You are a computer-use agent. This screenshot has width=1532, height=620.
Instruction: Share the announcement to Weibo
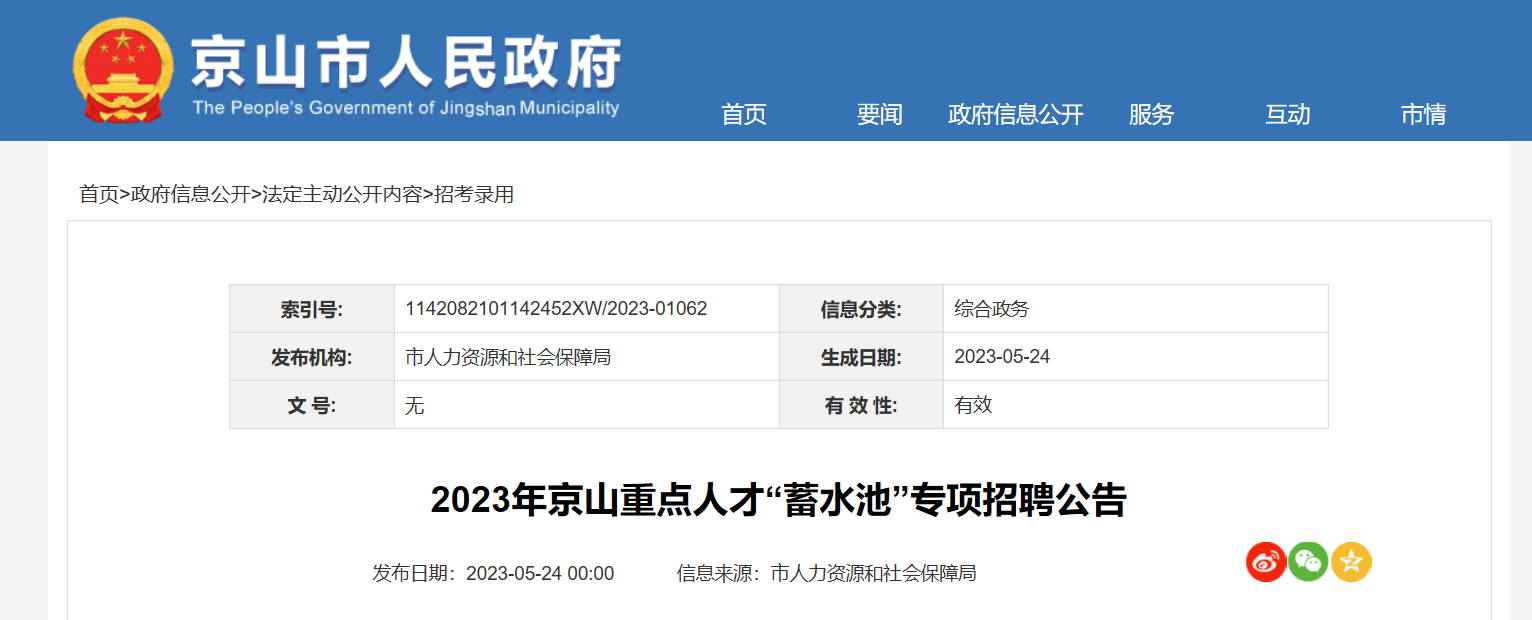pos(1266,562)
